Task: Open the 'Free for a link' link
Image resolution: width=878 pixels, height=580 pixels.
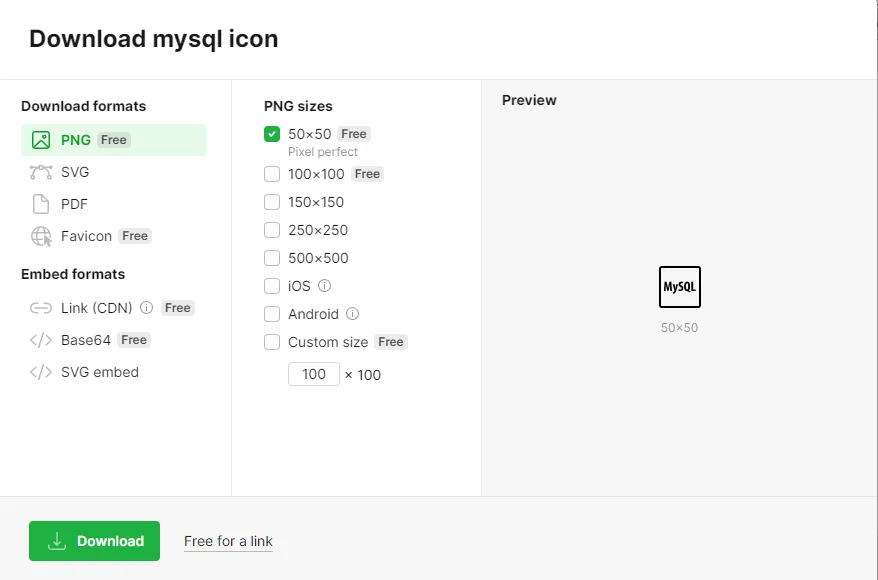Action: coord(228,541)
